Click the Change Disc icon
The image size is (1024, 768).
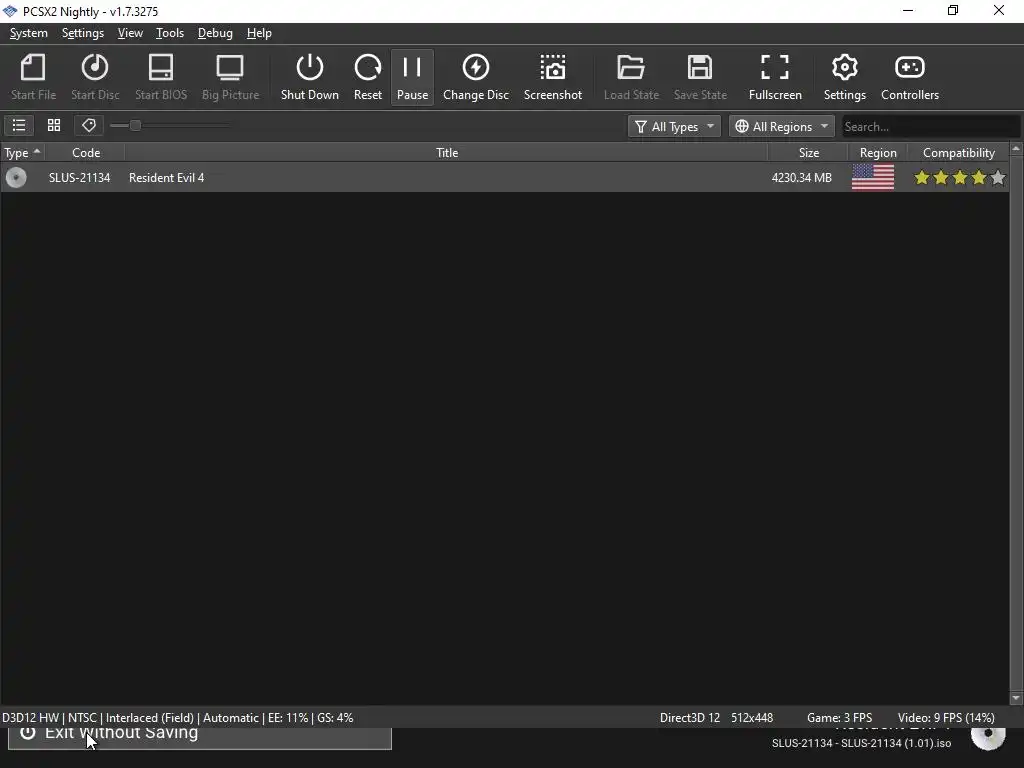click(x=475, y=77)
